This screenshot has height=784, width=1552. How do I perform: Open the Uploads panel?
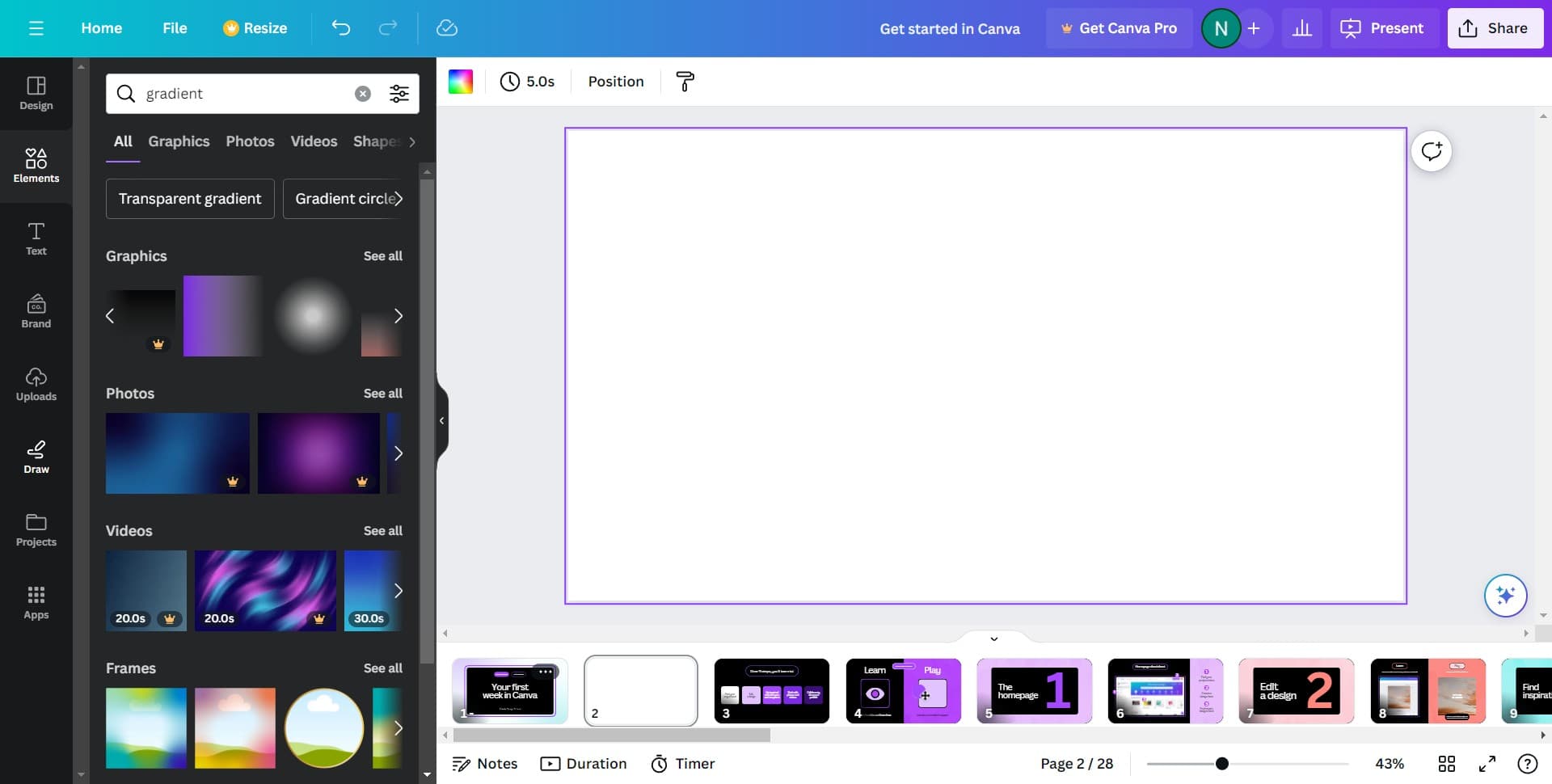coord(36,384)
